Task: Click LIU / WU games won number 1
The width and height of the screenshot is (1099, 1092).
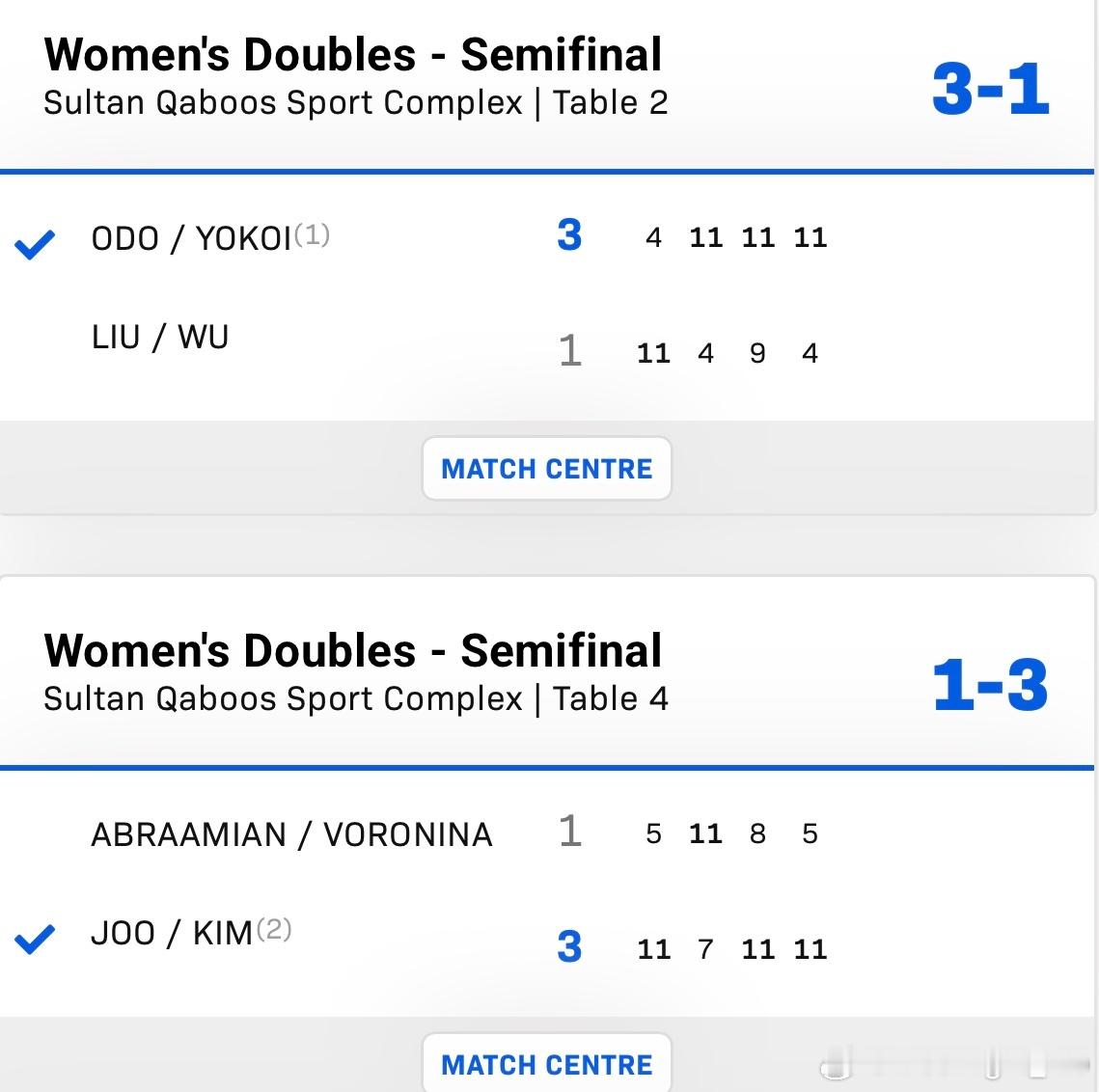Action: click(x=570, y=350)
